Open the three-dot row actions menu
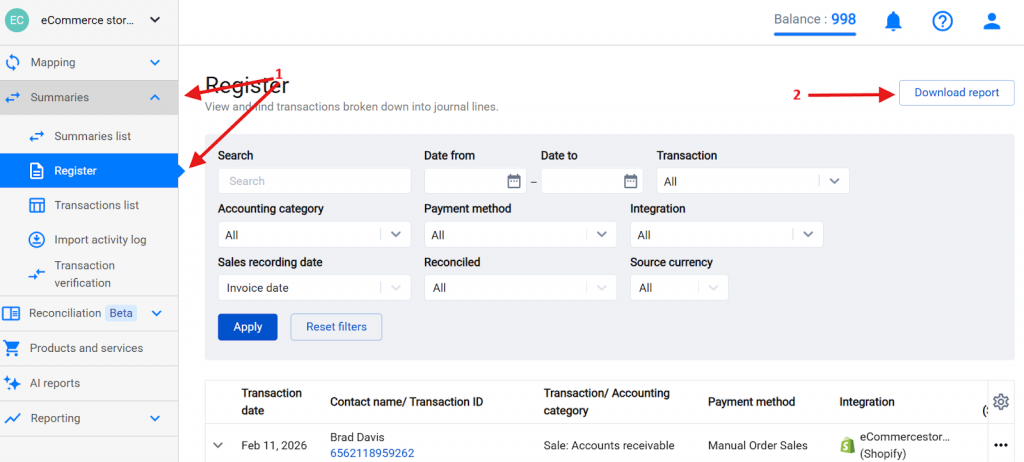Viewport: 1024px width, 462px height. (x=1001, y=445)
